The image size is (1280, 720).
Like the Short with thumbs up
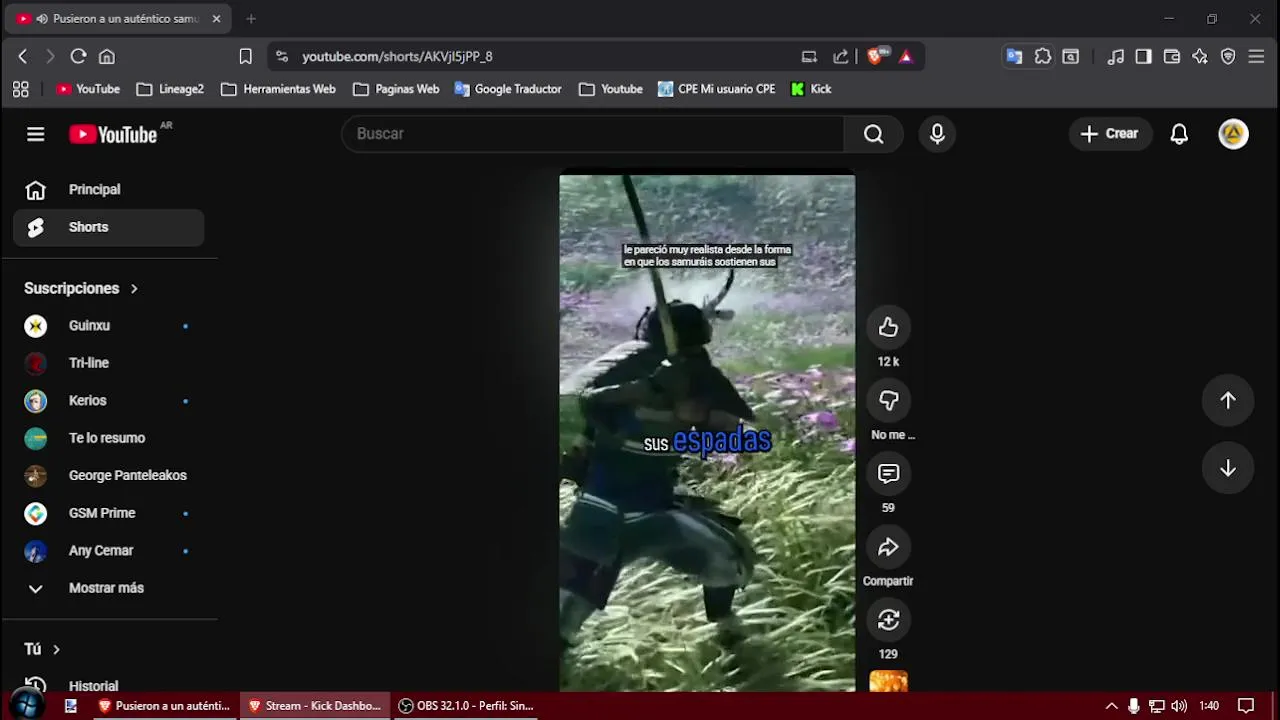[888, 327]
